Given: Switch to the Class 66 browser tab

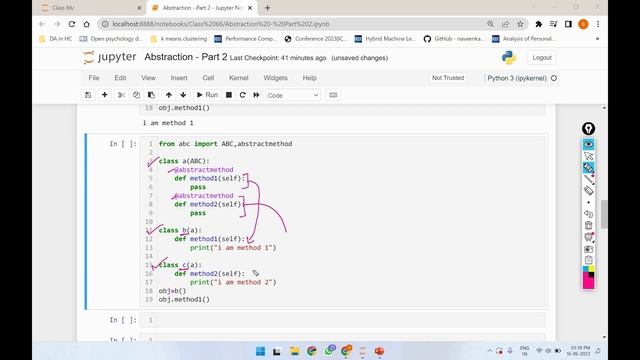Looking at the screenshot, I should (x=91, y=8).
